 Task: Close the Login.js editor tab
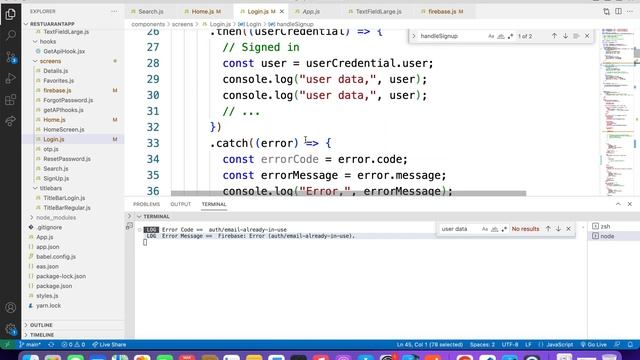click(x=282, y=11)
